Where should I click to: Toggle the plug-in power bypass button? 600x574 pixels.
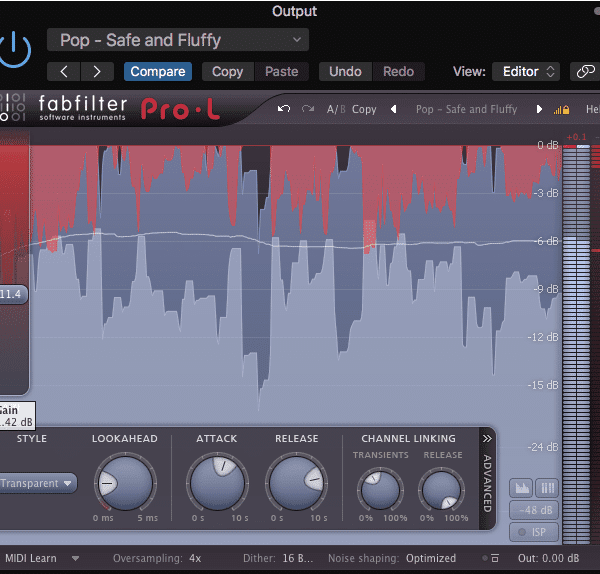point(14,50)
